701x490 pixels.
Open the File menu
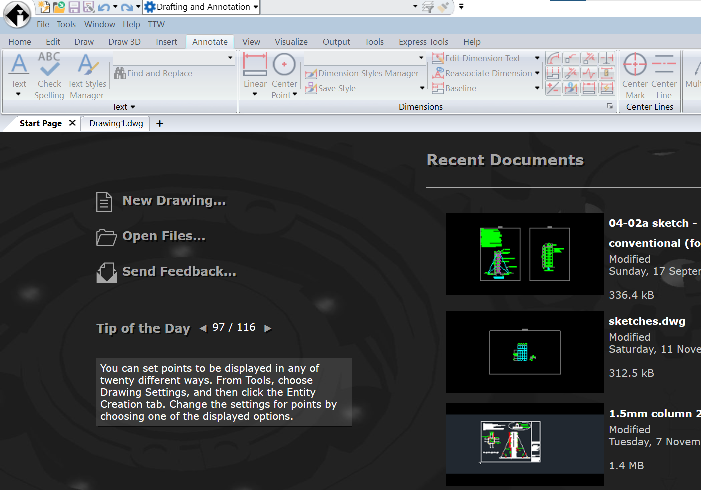point(43,24)
